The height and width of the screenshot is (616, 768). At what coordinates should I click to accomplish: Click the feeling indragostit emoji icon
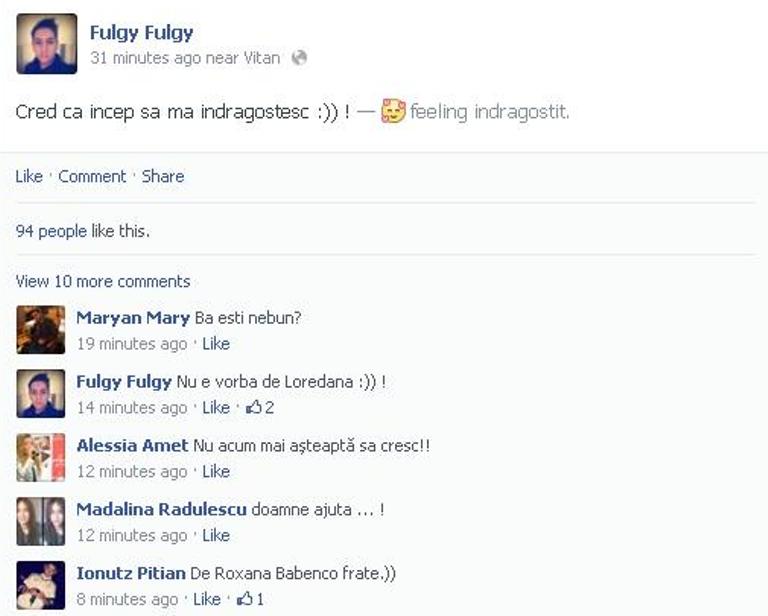click(x=393, y=111)
